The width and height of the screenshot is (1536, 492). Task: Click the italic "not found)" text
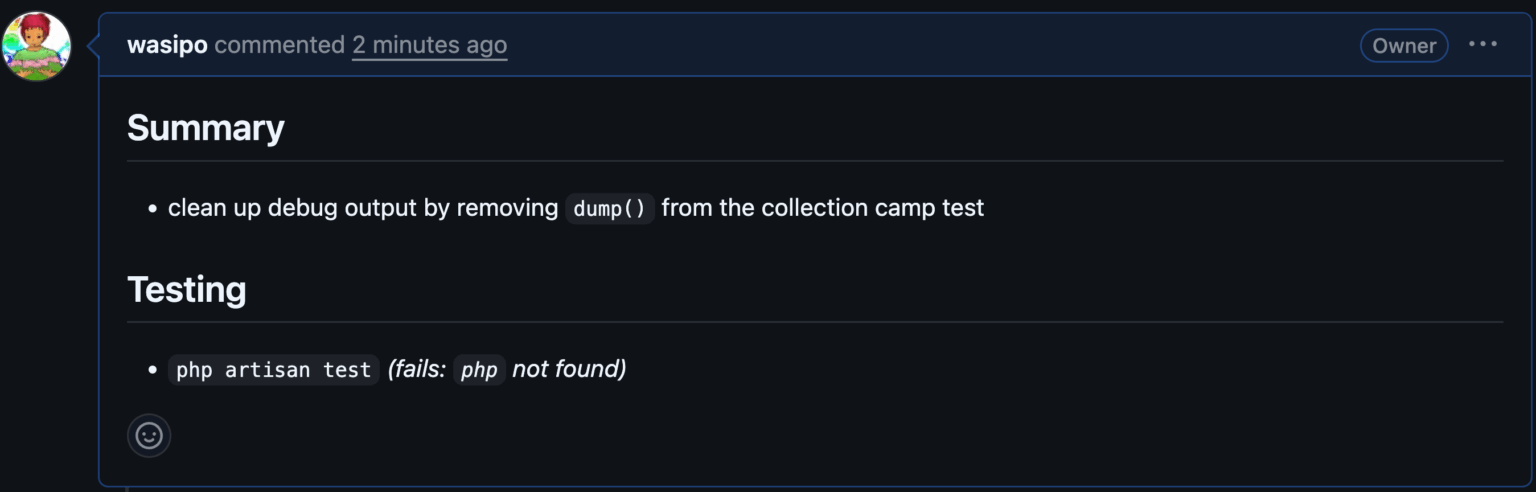click(569, 369)
